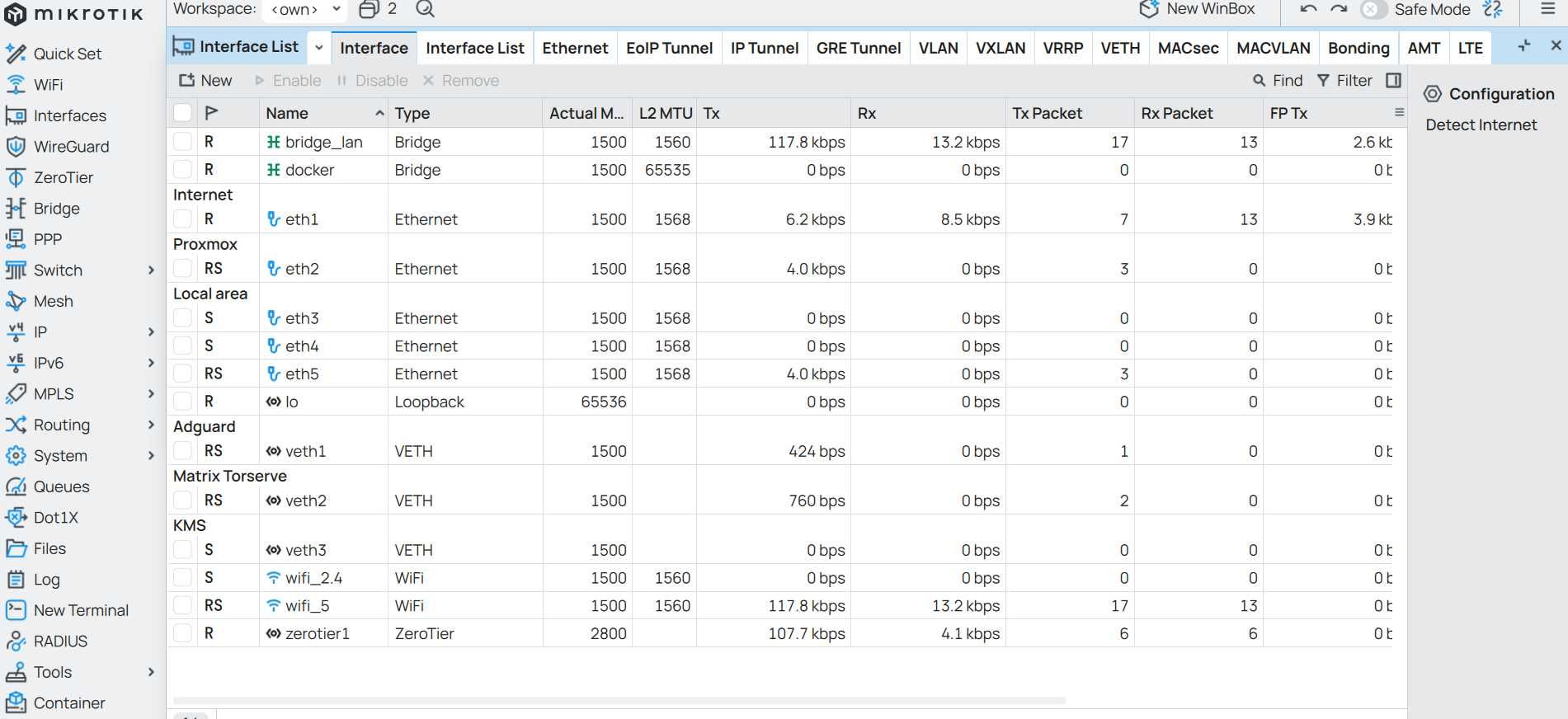Open the Files section
Viewport: 1568px width, 719px height.
pos(36,548)
